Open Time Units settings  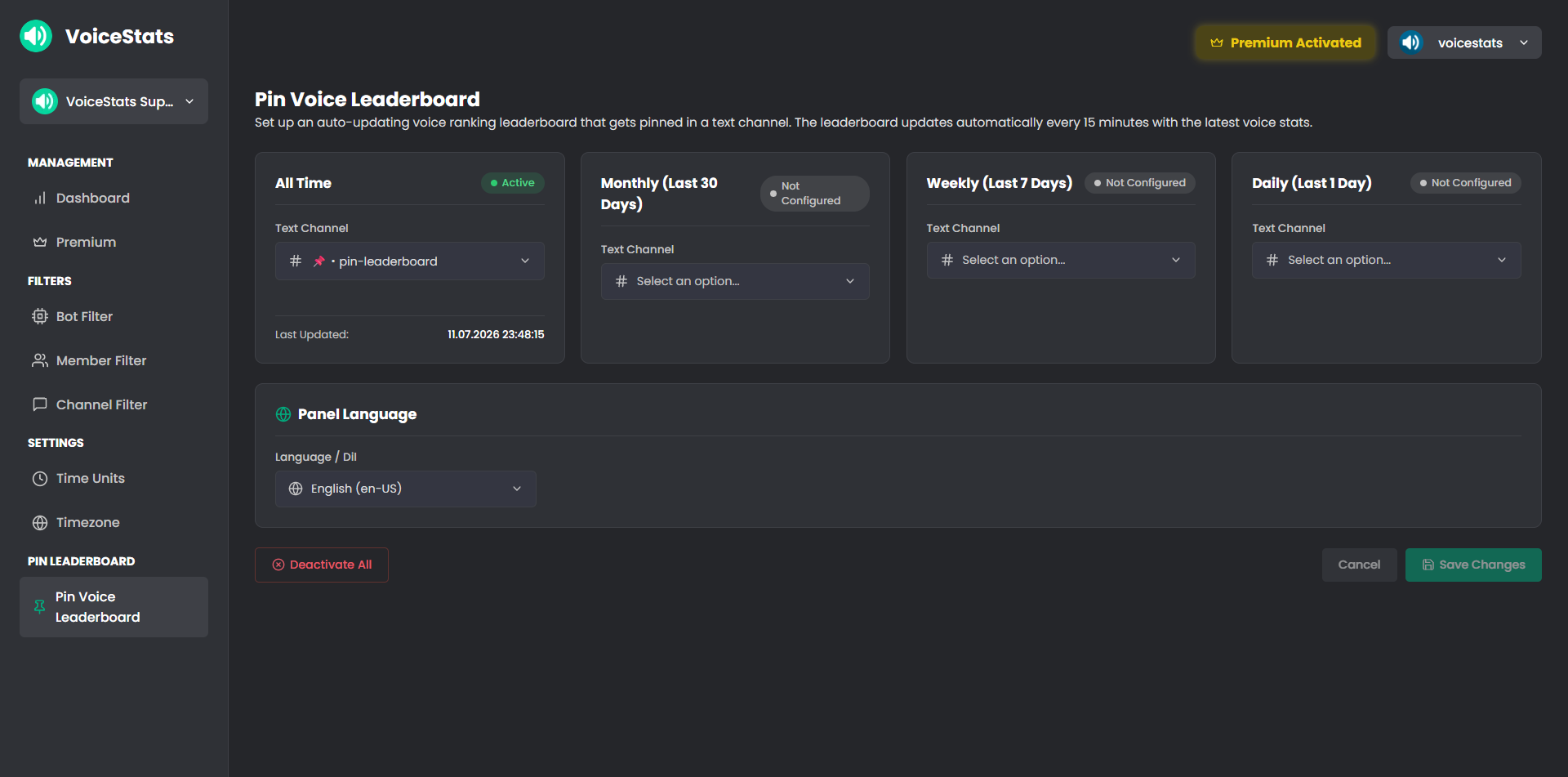(114, 479)
